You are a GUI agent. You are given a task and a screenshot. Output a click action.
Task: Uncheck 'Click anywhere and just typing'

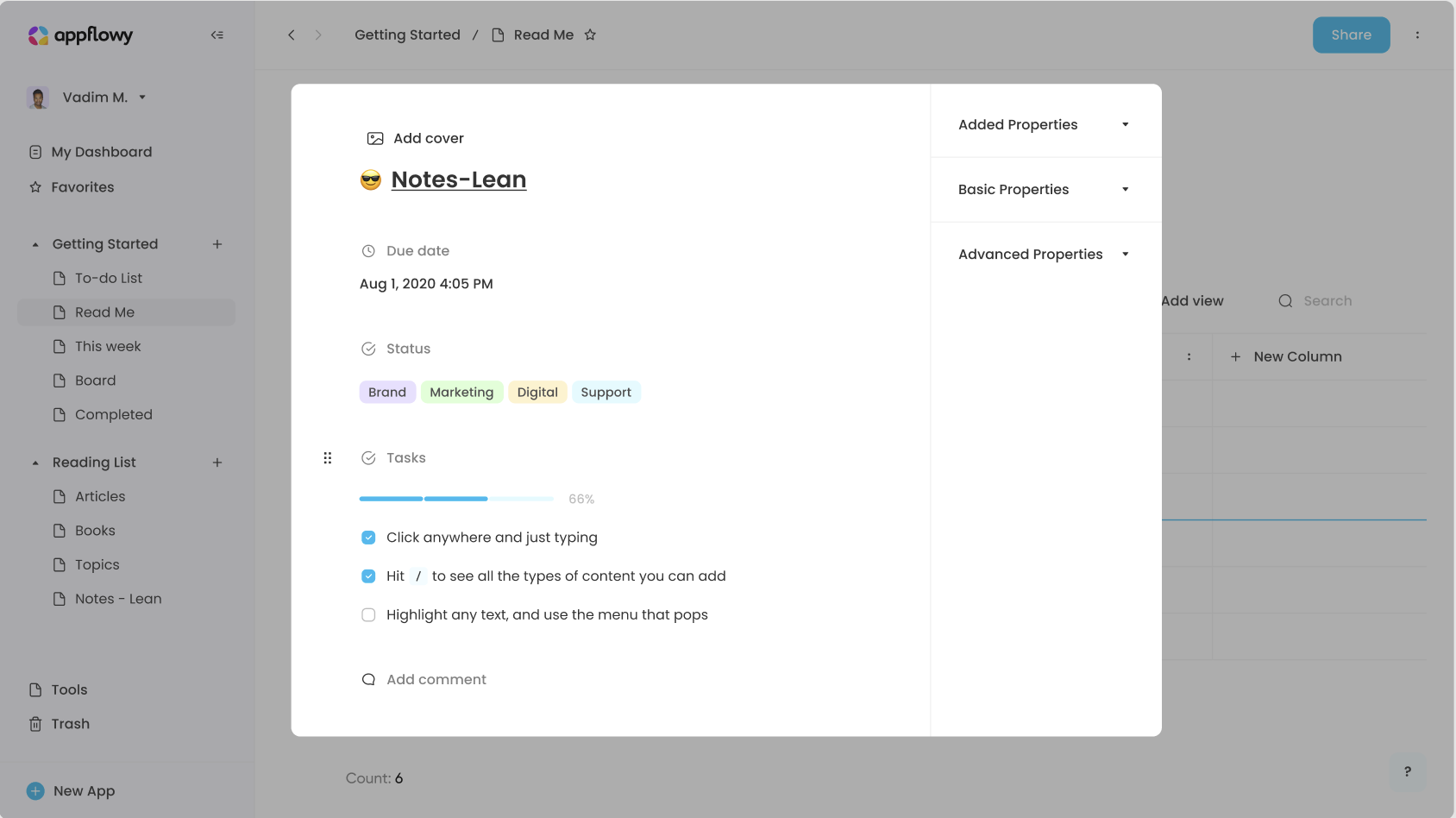click(x=368, y=537)
